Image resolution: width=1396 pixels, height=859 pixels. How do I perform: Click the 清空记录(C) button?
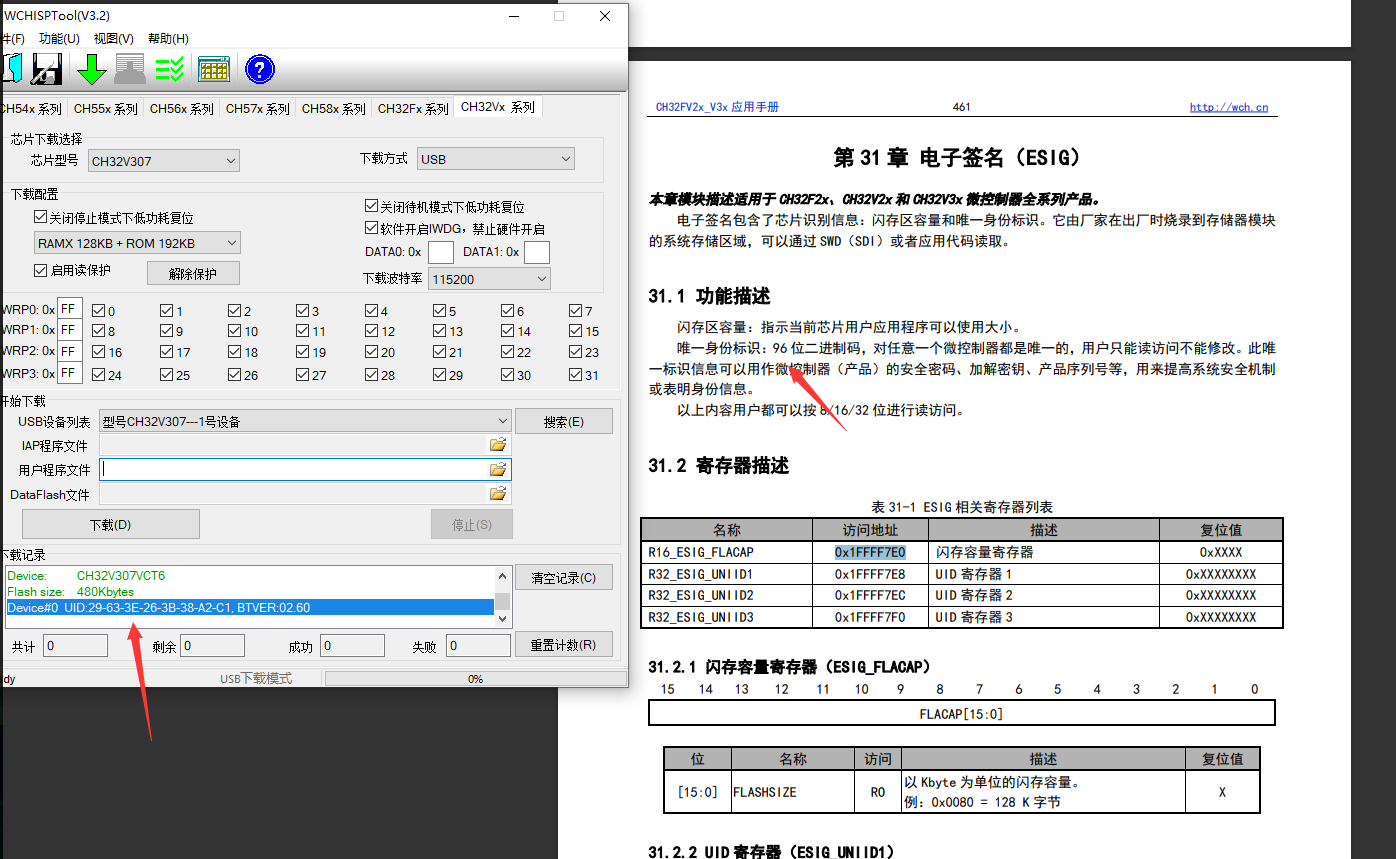[564, 578]
